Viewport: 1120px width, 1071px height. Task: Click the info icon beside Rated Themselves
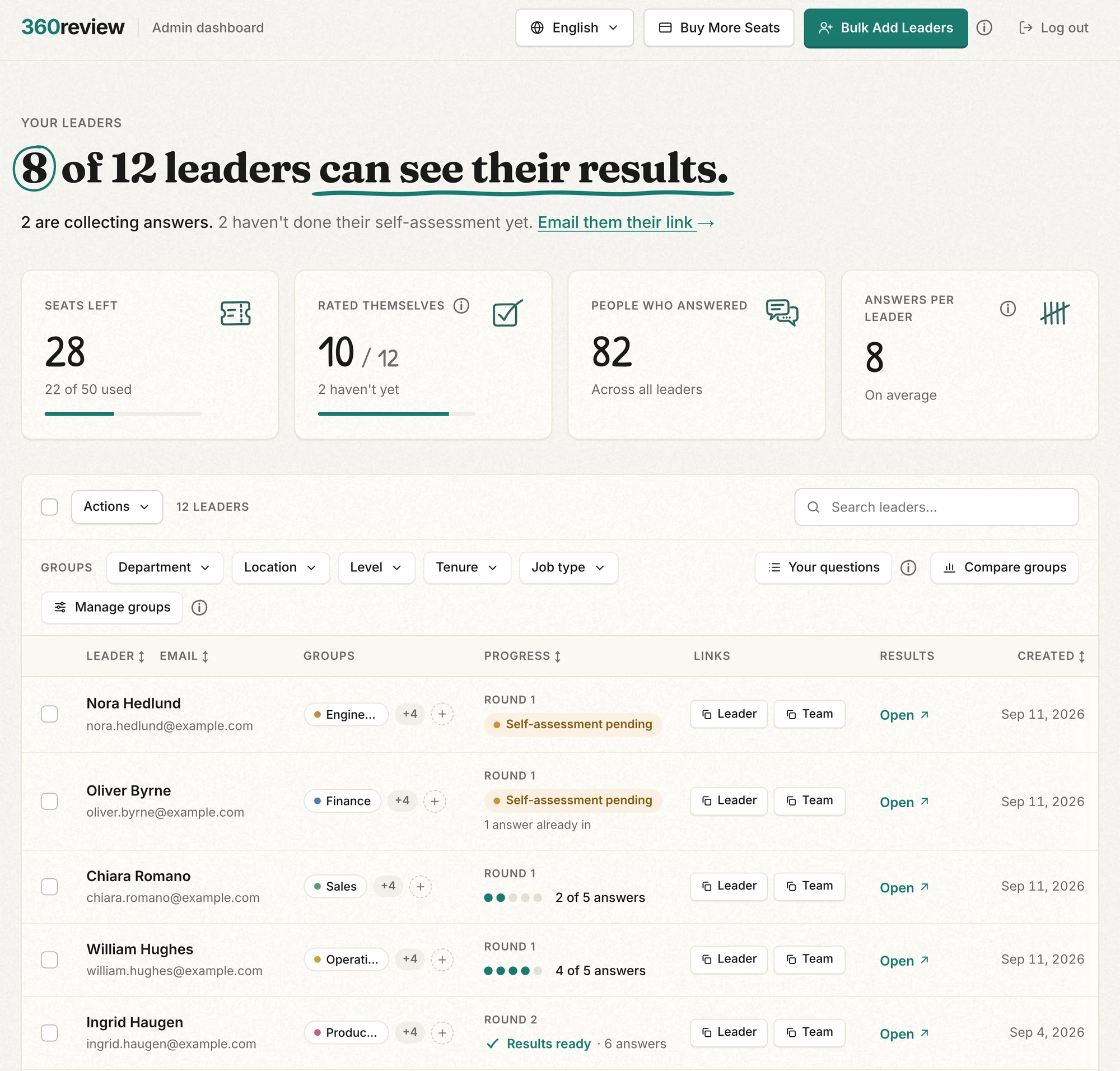[x=461, y=306]
